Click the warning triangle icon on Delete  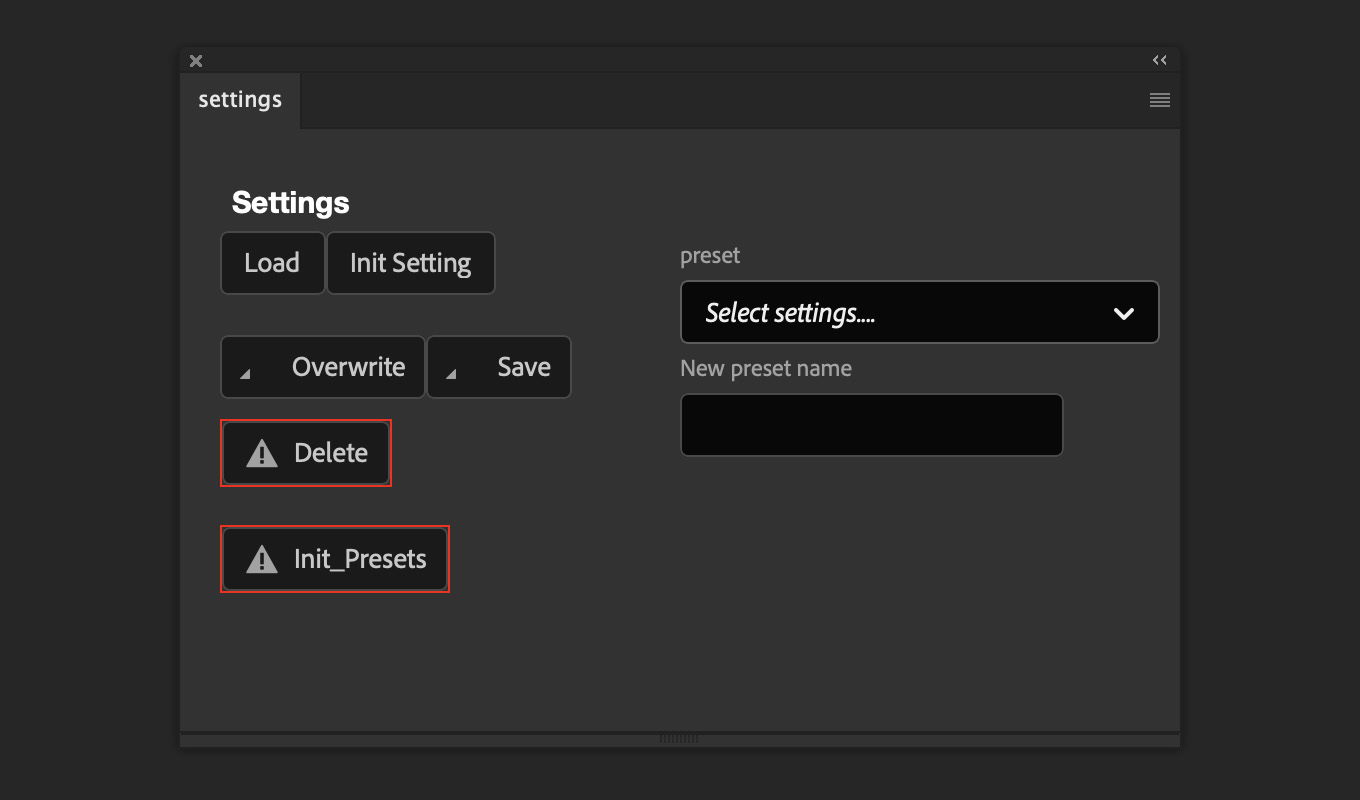(x=262, y=454)
